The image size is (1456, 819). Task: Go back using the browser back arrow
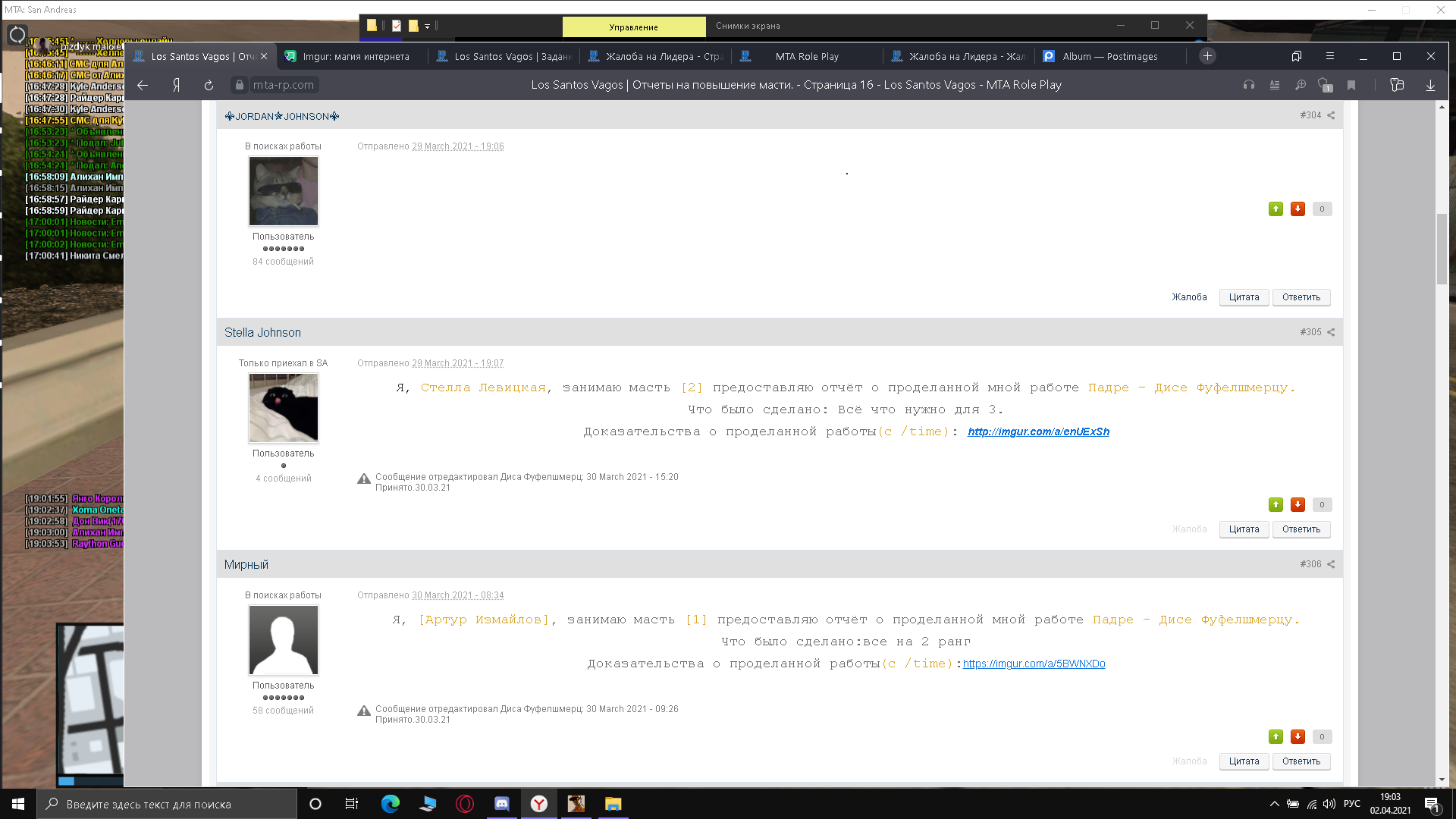(x=143, y=85)
